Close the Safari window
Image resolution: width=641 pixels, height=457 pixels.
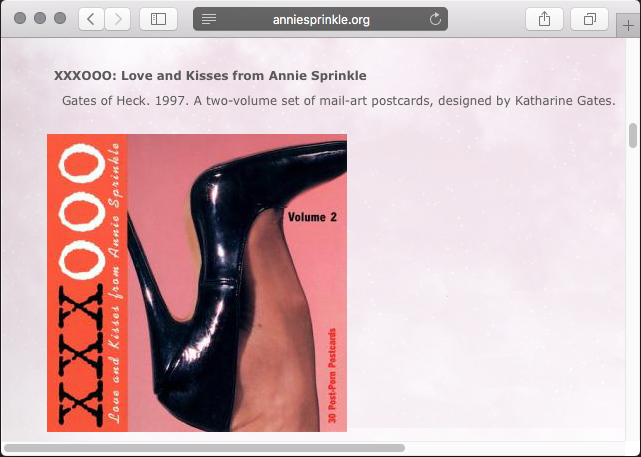click(x=20, y=18)
